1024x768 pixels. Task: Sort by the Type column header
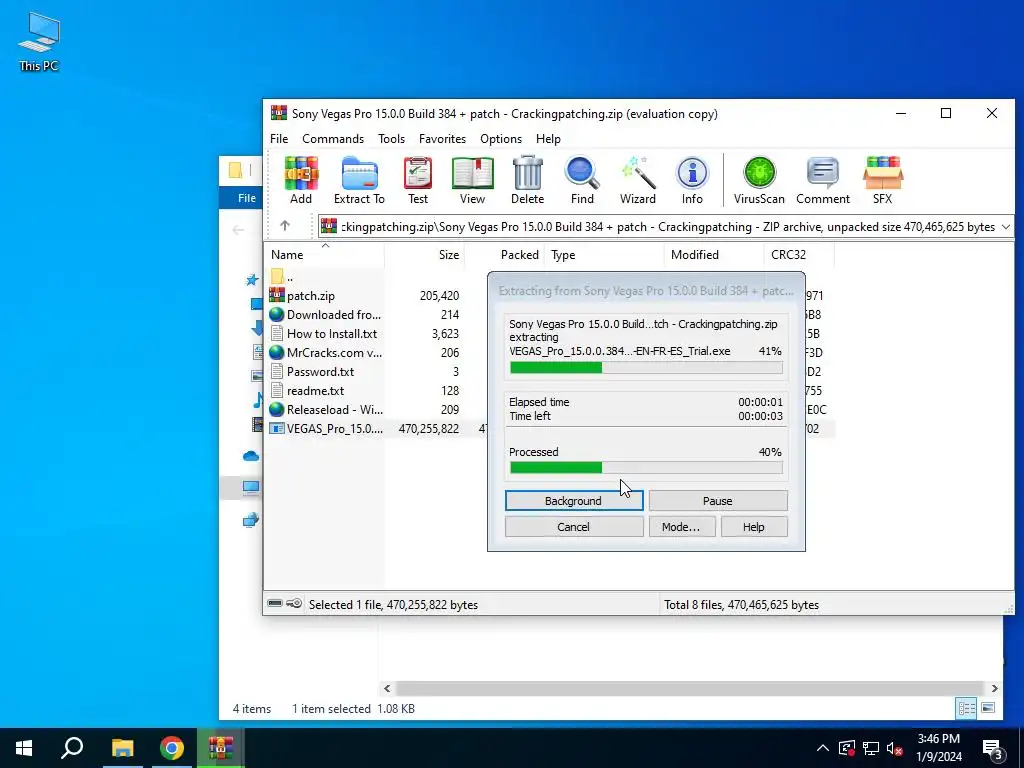pyautogui.click(x=604, y=255)
